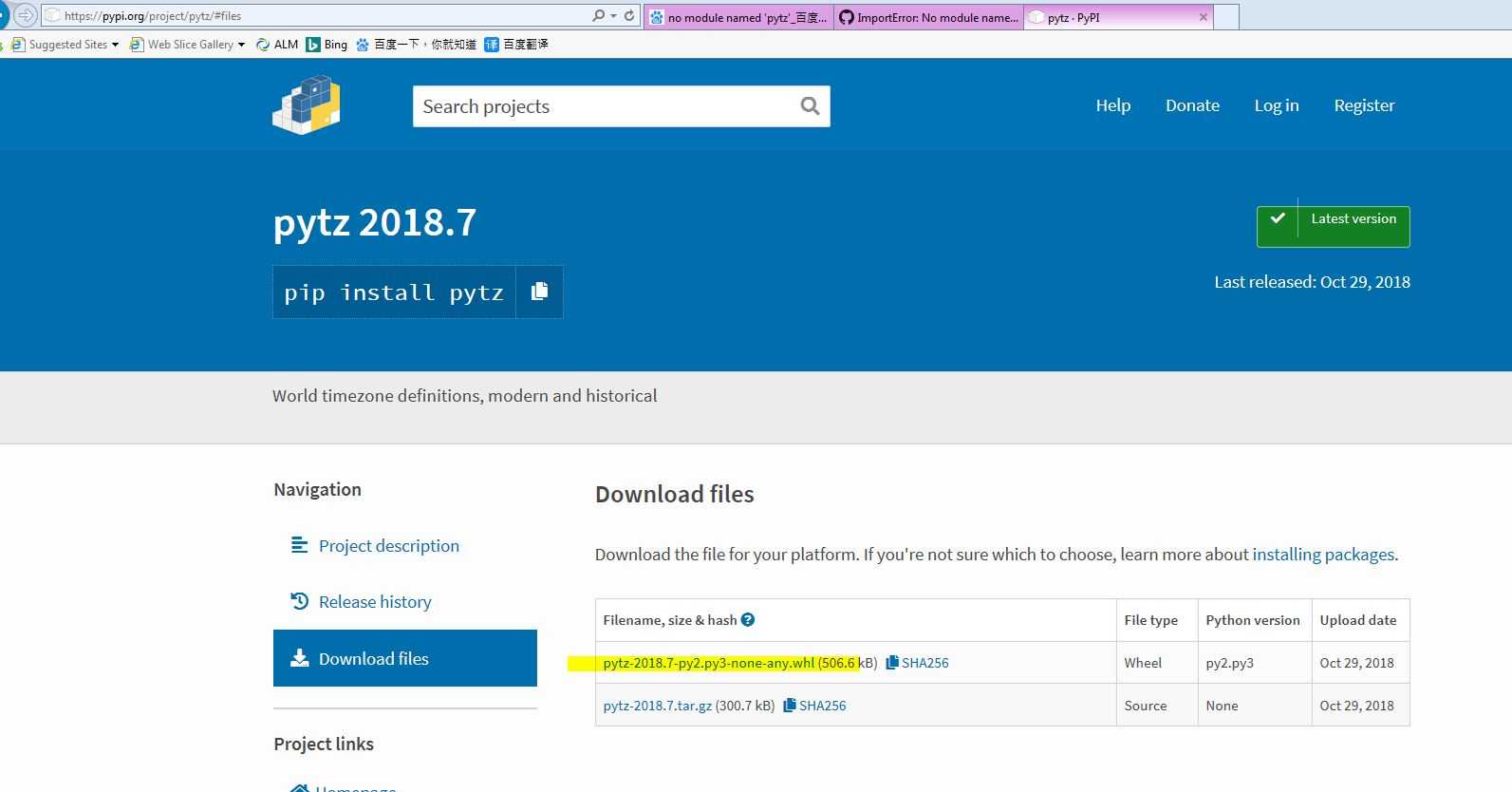Click the Donate link

(x=1192, y=105)
